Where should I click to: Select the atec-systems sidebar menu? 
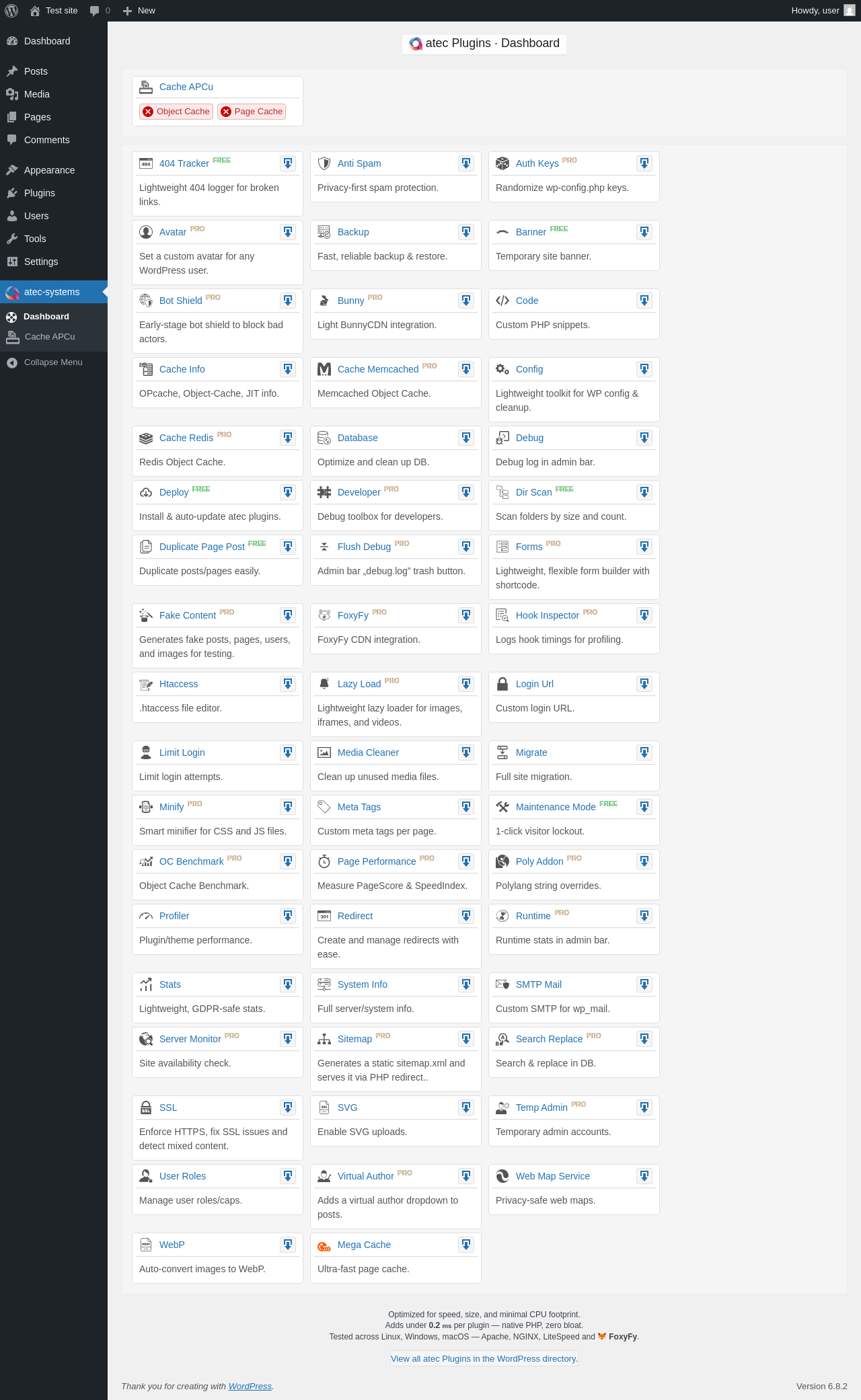(x=54, y=292)
